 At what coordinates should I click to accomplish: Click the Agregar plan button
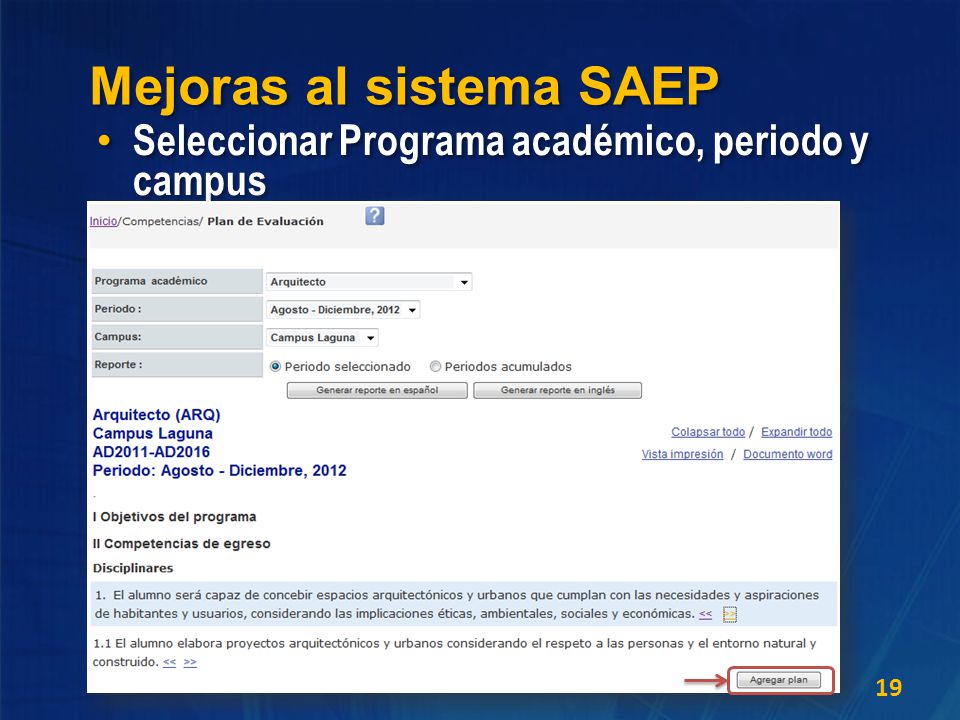(x=779, y=680)
